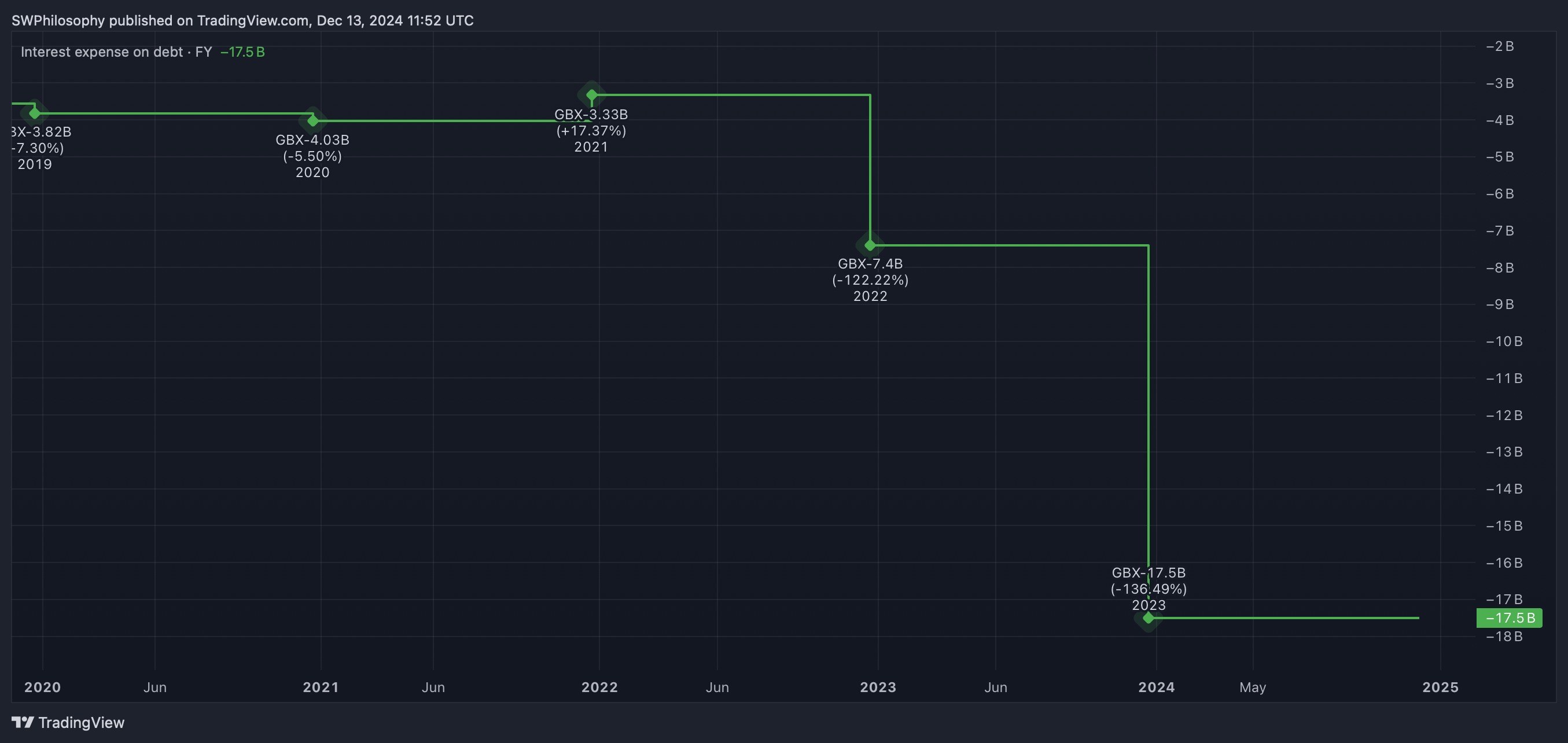
Task: Click the GBX-17.5B data label text
Action: 1148,573
